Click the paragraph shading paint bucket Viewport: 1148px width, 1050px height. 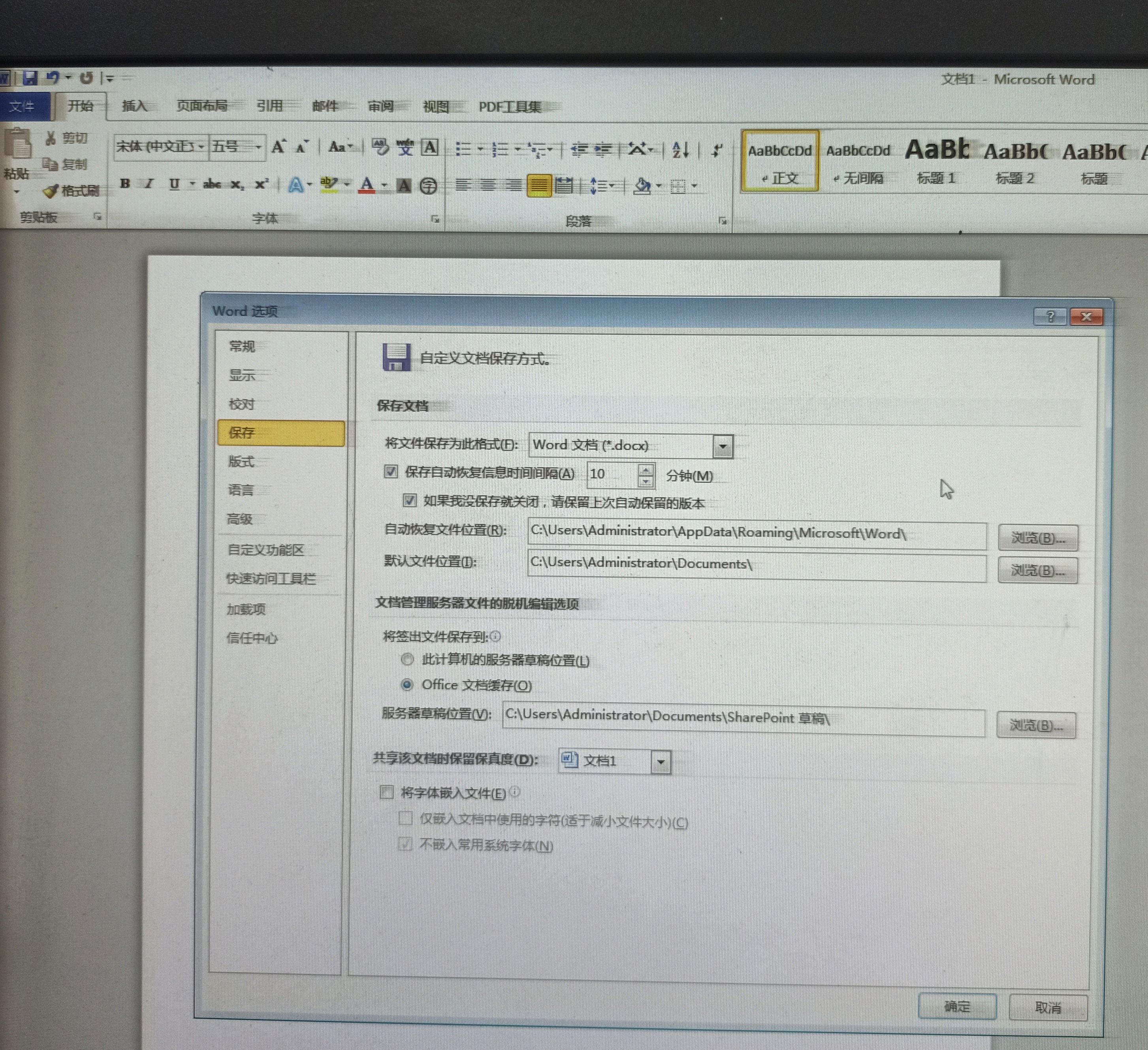click(x=642, y=185)
